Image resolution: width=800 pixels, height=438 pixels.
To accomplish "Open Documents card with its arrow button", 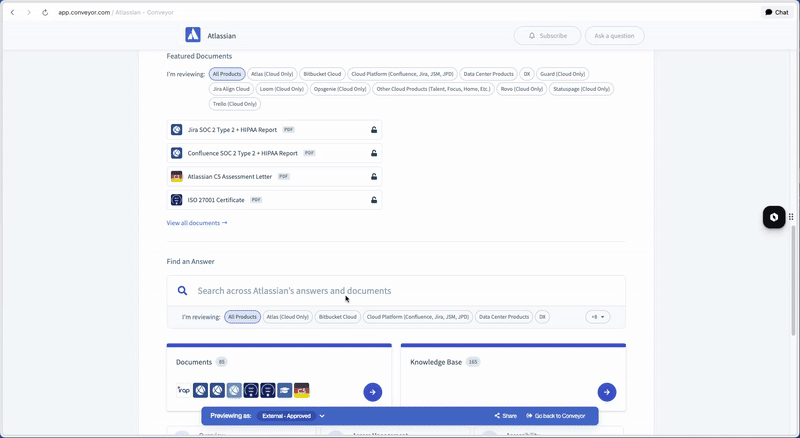I will pyautogui.click(x=372, y=392).
